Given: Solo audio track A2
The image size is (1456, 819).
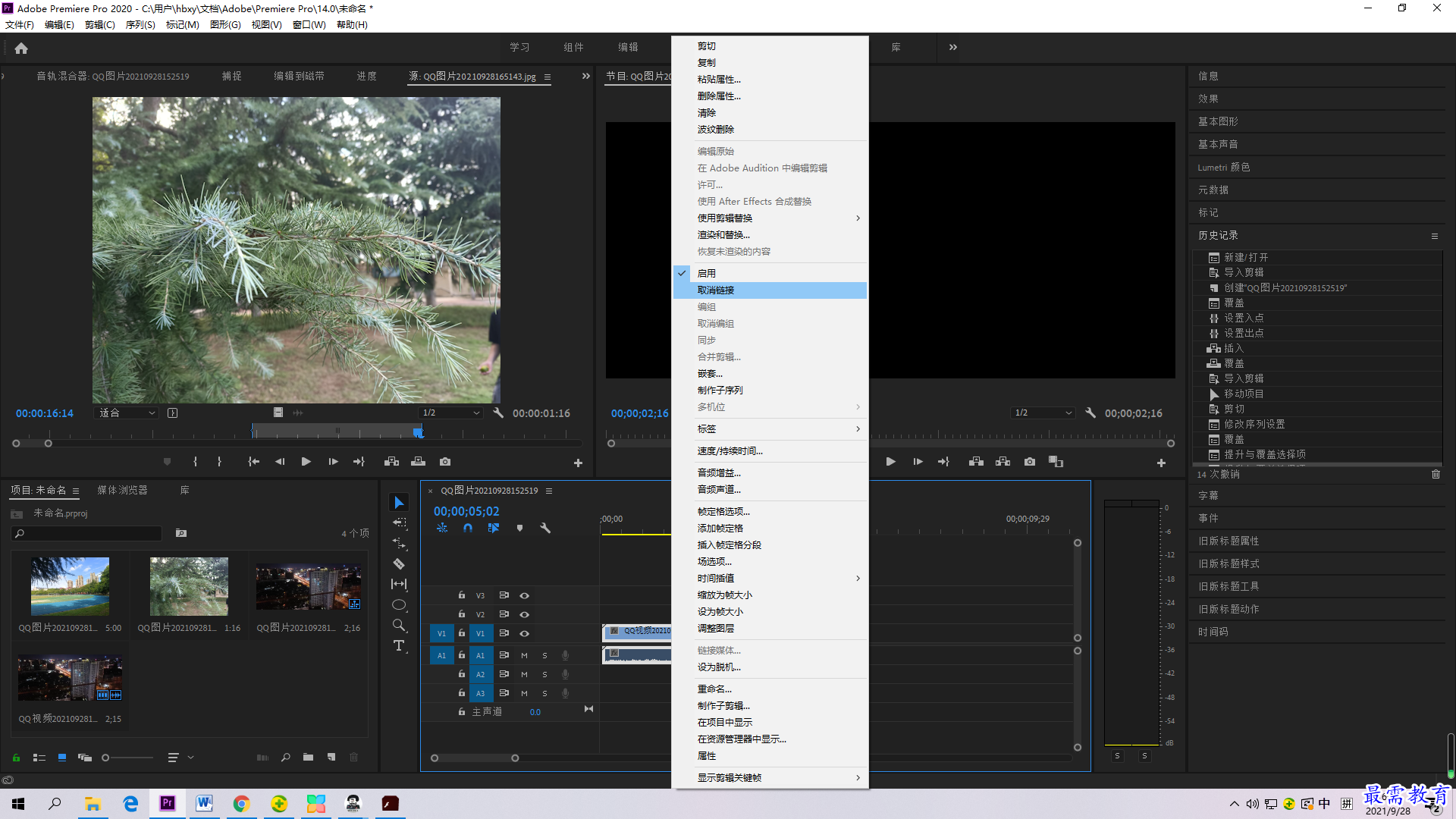Looking at the screenshot, I should click(544, 674).
